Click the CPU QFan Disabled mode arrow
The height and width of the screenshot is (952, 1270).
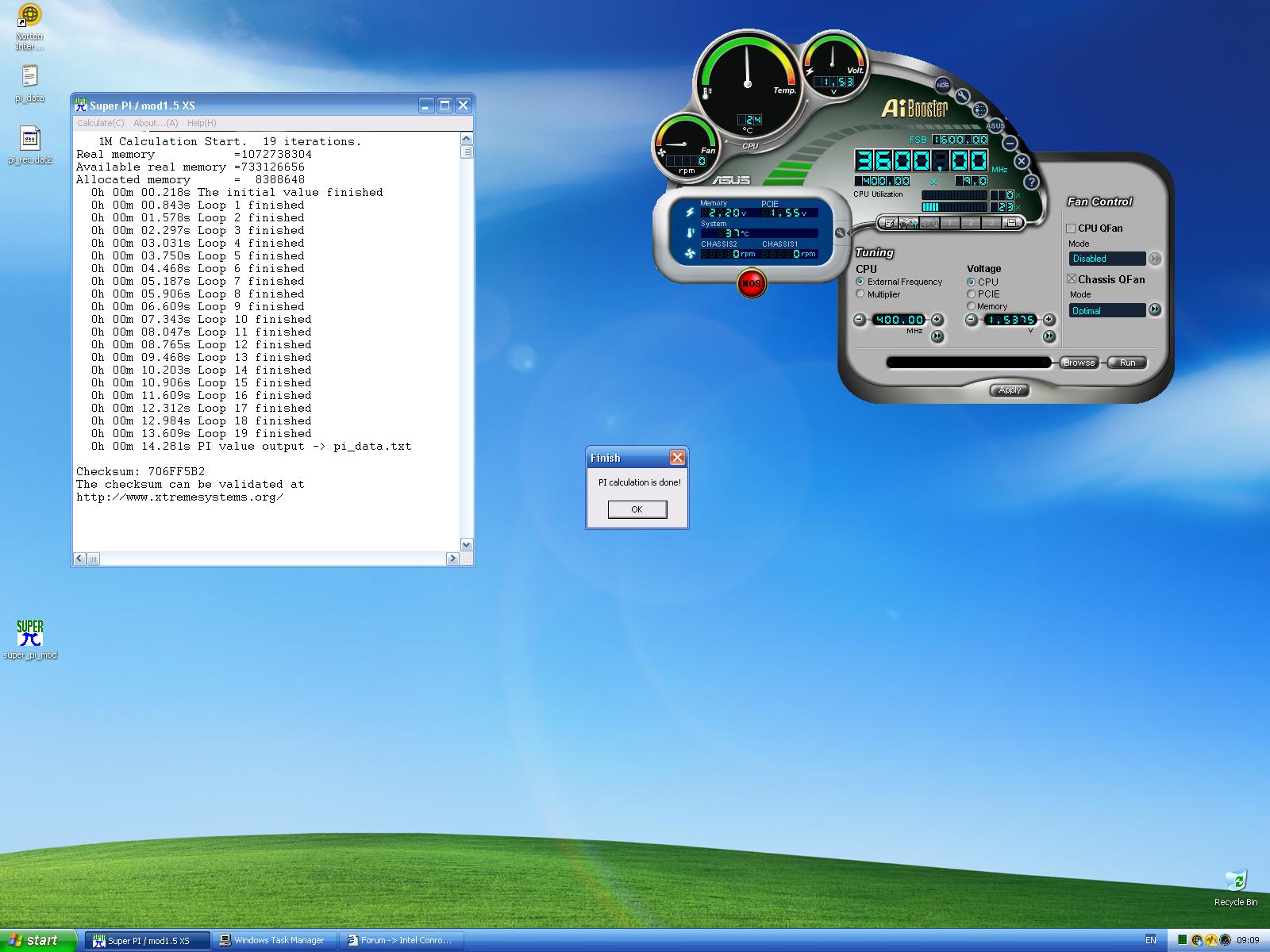[x=1155, y=259]
